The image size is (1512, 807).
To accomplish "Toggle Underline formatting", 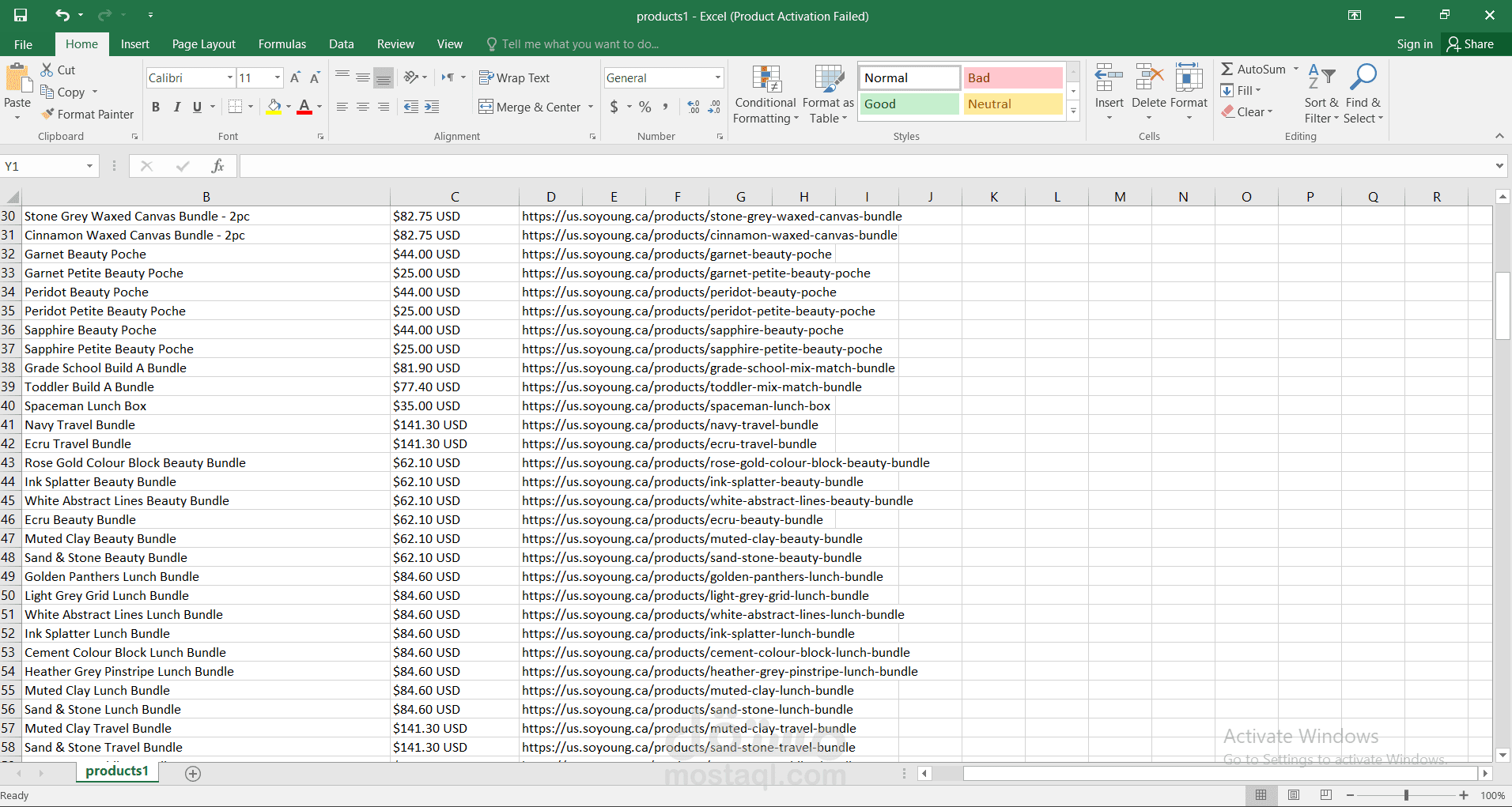I will tap(197, 107).
